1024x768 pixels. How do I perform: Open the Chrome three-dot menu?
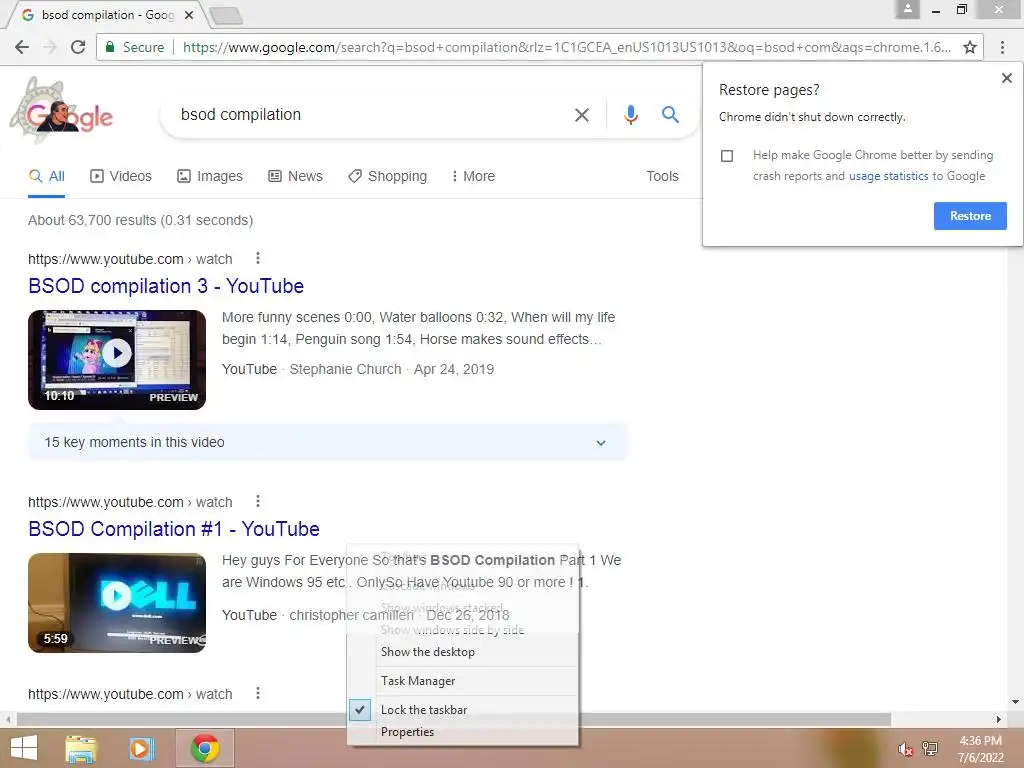[x=1002, y=47]
